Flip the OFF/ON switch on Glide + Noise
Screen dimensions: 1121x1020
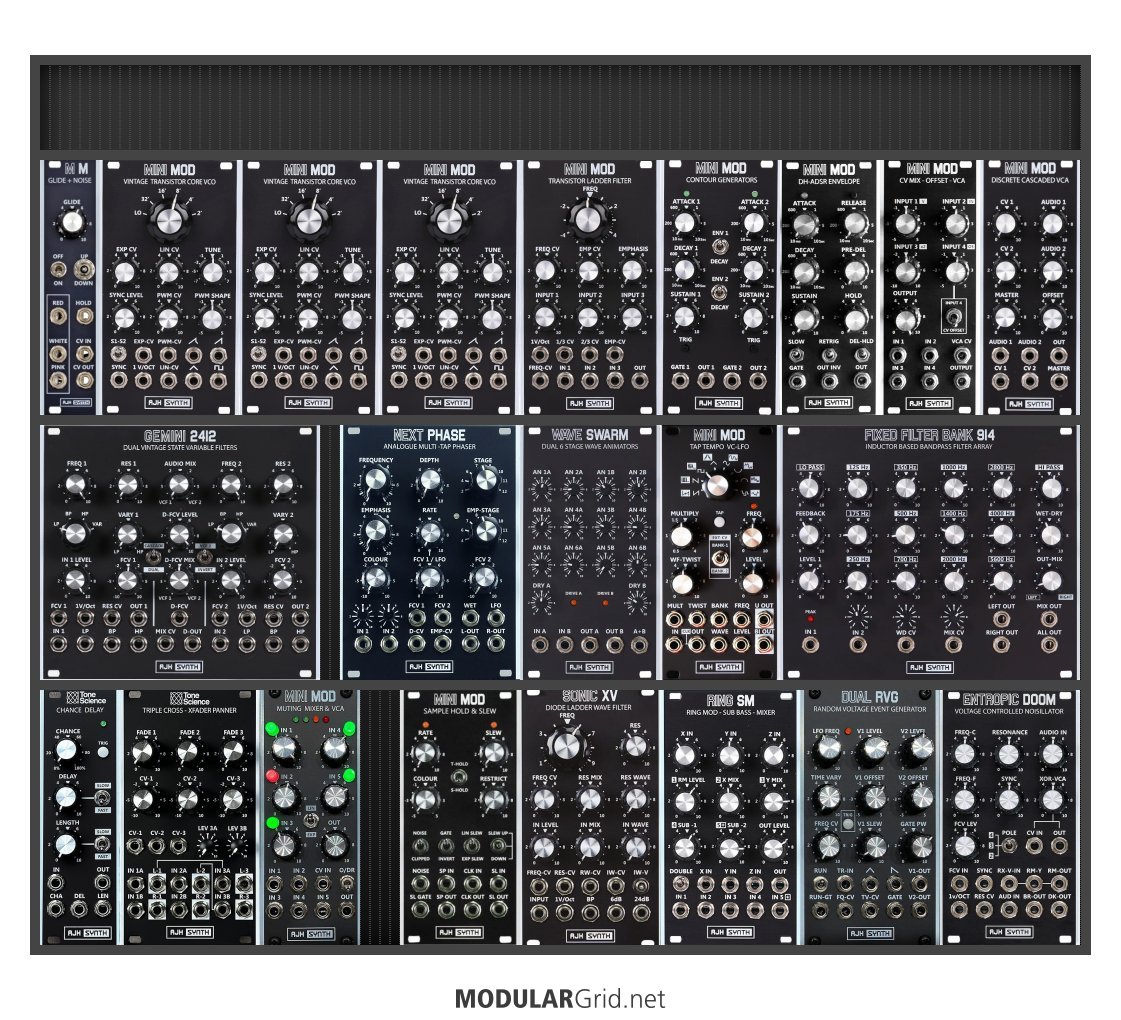[59, 267]
